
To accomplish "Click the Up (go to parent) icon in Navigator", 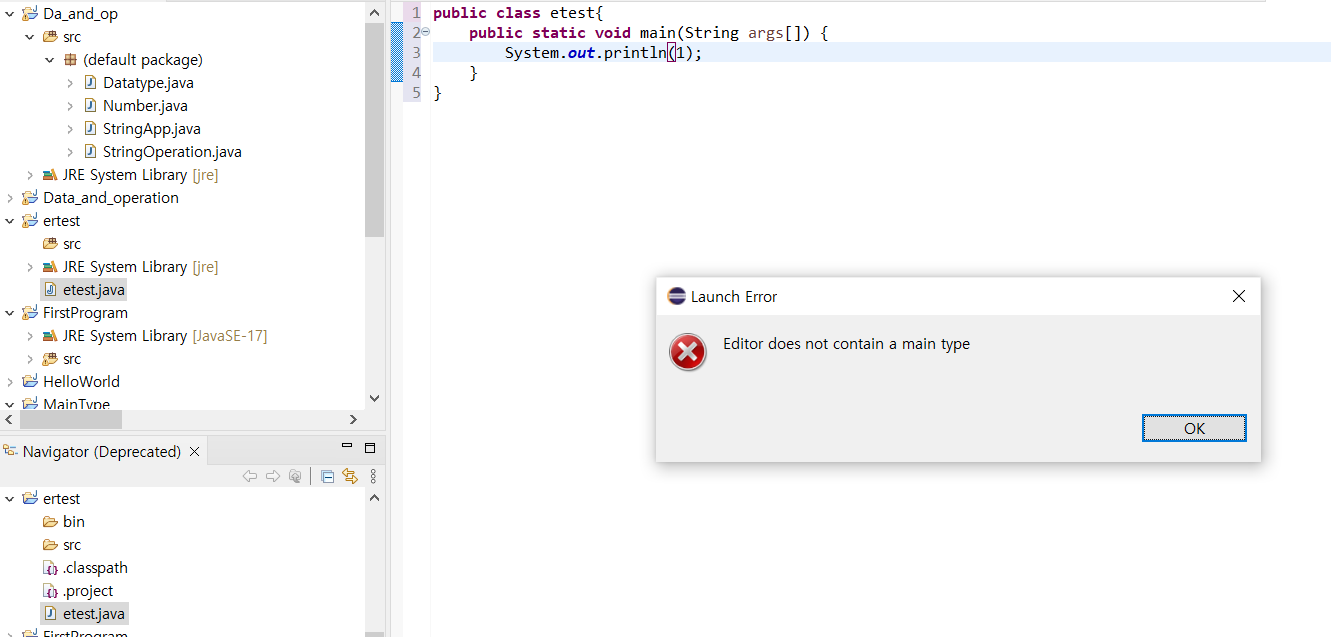I will point(295,477).
